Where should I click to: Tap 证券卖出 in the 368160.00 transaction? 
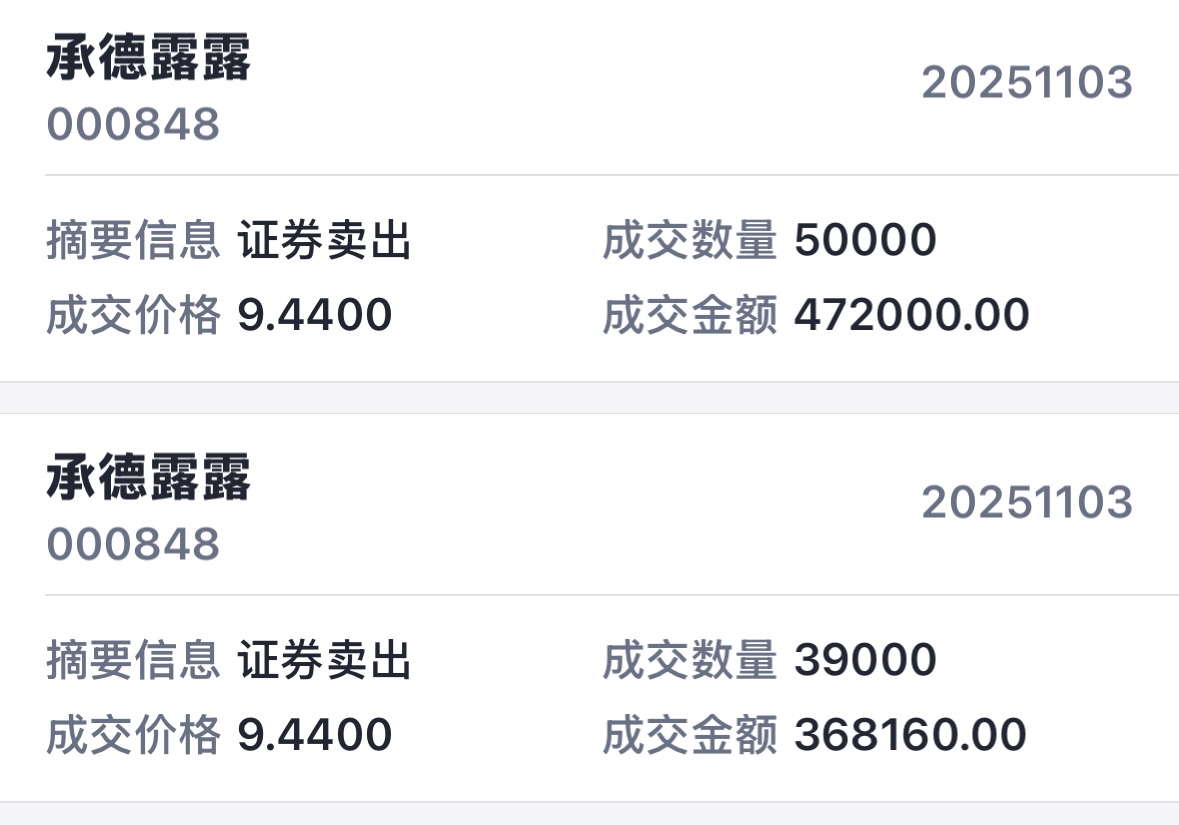pyautogui.click(x=325, y=661)
